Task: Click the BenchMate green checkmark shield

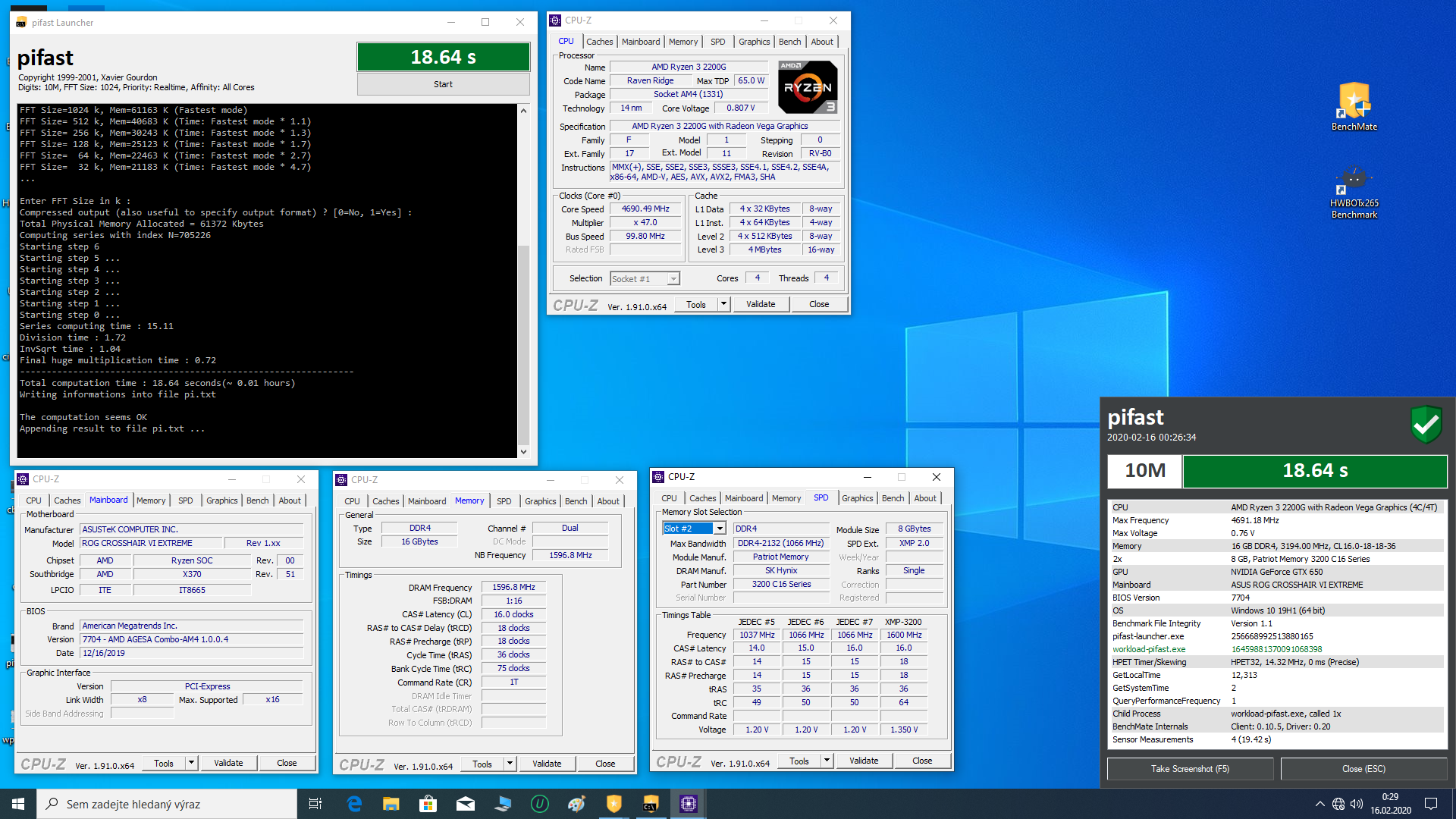Action: (x=1426, y=424)
